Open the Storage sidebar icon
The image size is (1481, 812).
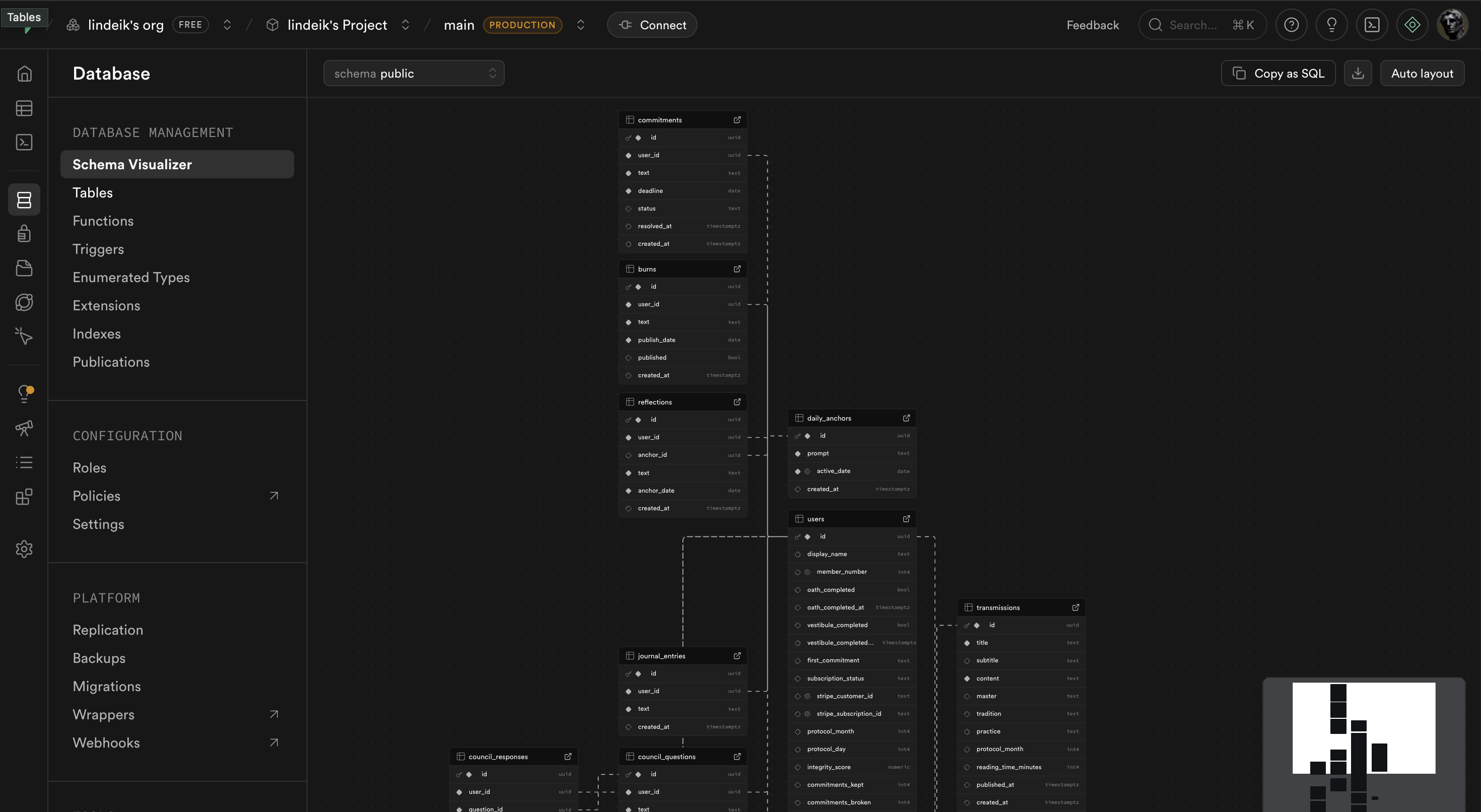[x=24, y=268]
